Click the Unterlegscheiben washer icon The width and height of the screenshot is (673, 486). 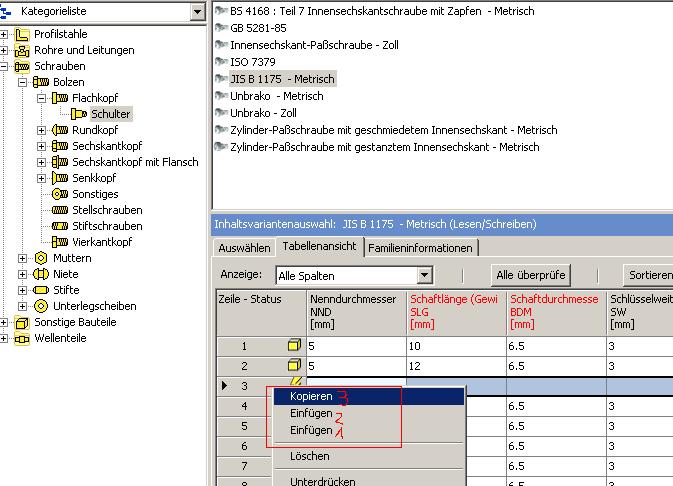(41, 306)
